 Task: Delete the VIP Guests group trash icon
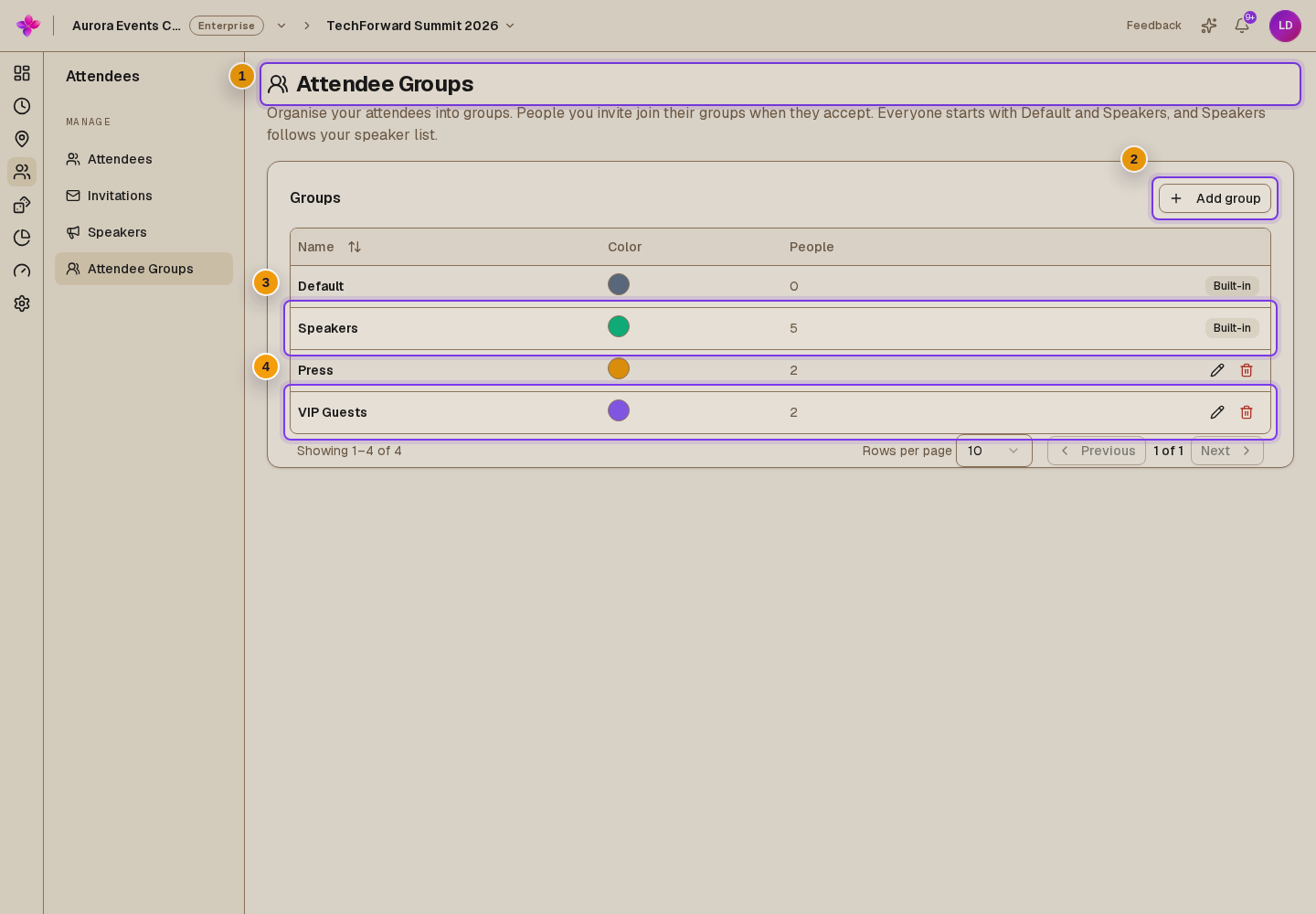(1247, 412)
